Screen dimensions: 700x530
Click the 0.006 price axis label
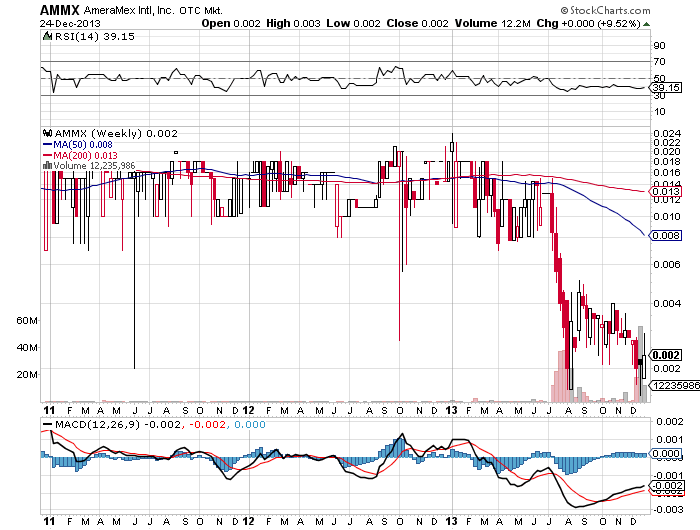click(x=667, y=265)
